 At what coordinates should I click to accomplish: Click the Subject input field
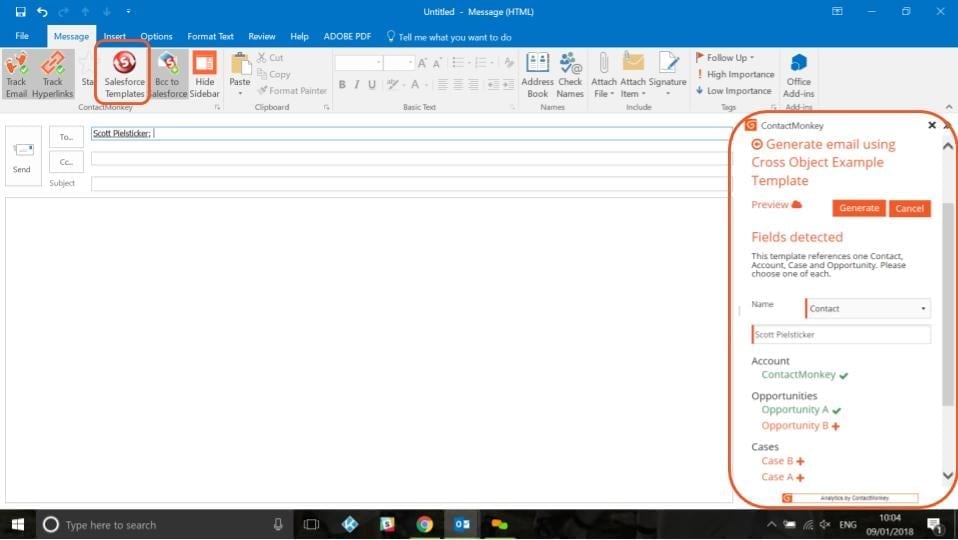tap(411, 183)
